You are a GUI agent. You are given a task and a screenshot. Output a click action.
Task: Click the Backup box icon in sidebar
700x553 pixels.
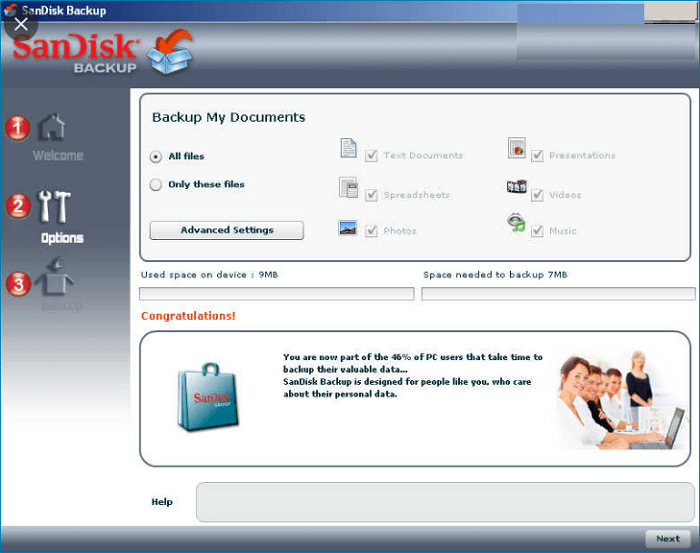(54, 281)
